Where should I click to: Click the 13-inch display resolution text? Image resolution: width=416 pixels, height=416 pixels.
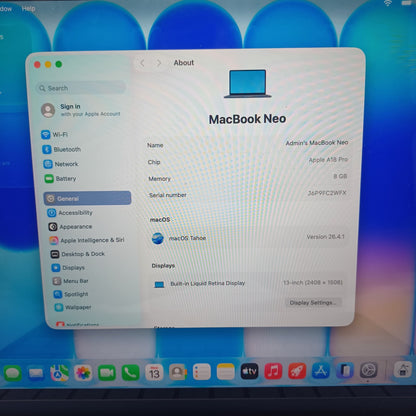coord(313,282)
